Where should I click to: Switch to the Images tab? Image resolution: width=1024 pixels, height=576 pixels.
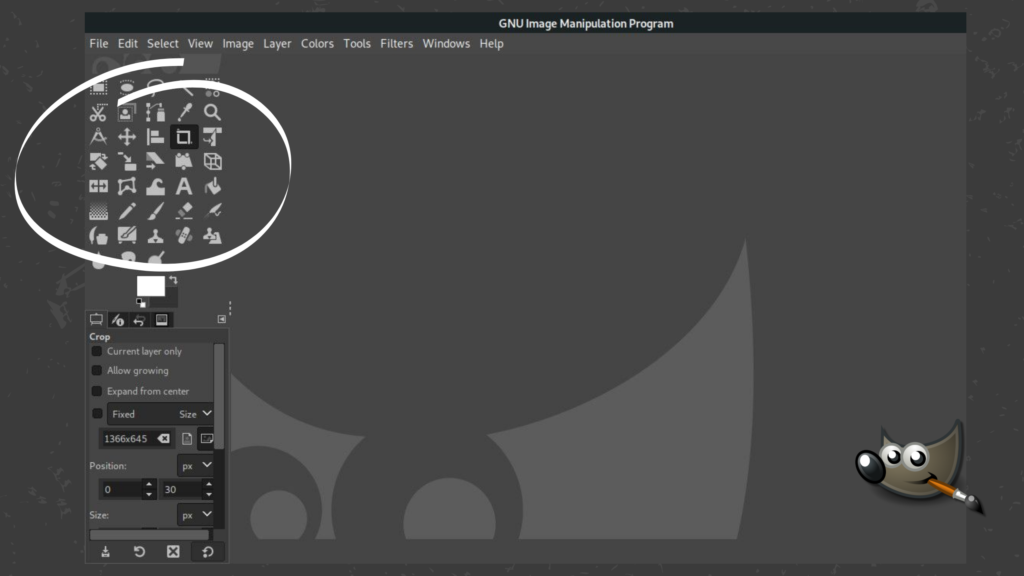click(x=161, y=319)
